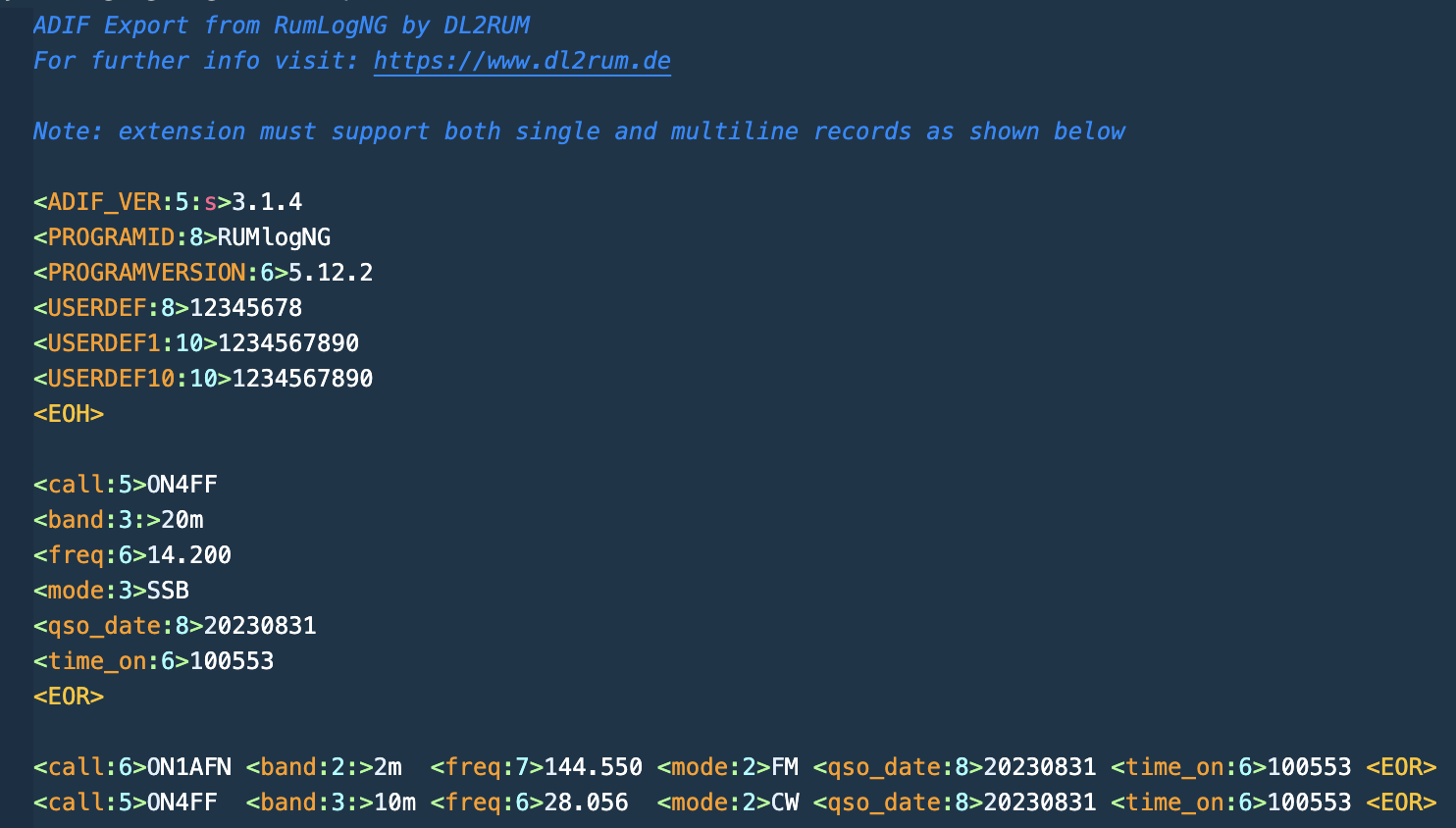Click the frequency value 28.056

tap(586, 802)
